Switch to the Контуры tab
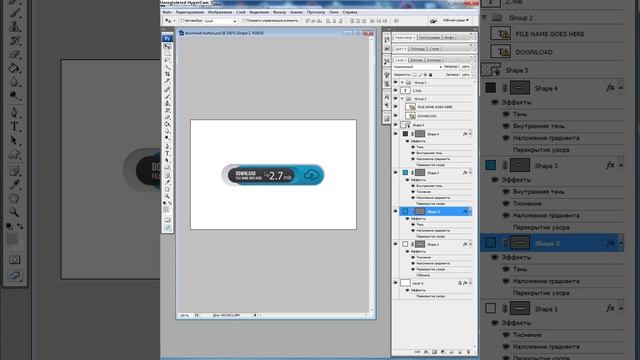The height and width of the screenshot is (360, 640). pos(433,60)
